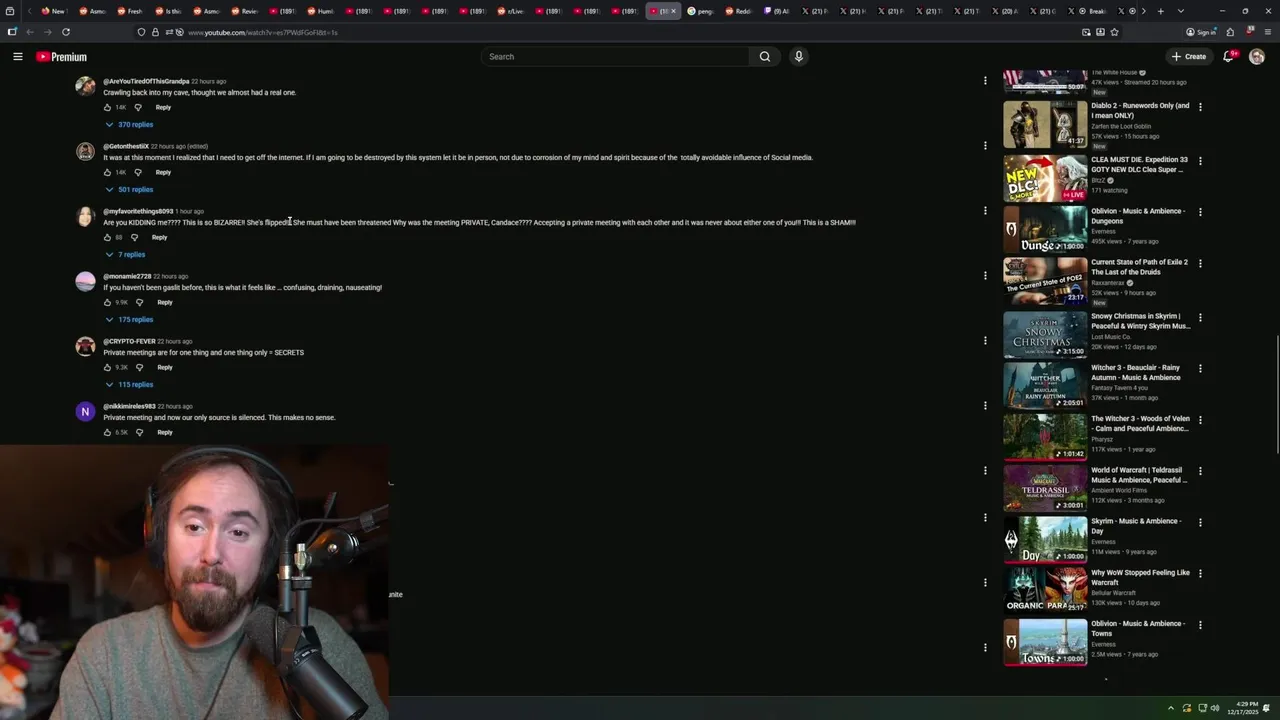Click the browser address bar URL
The width and height of the screenshot is (1280, 720).
pos(263,32)
